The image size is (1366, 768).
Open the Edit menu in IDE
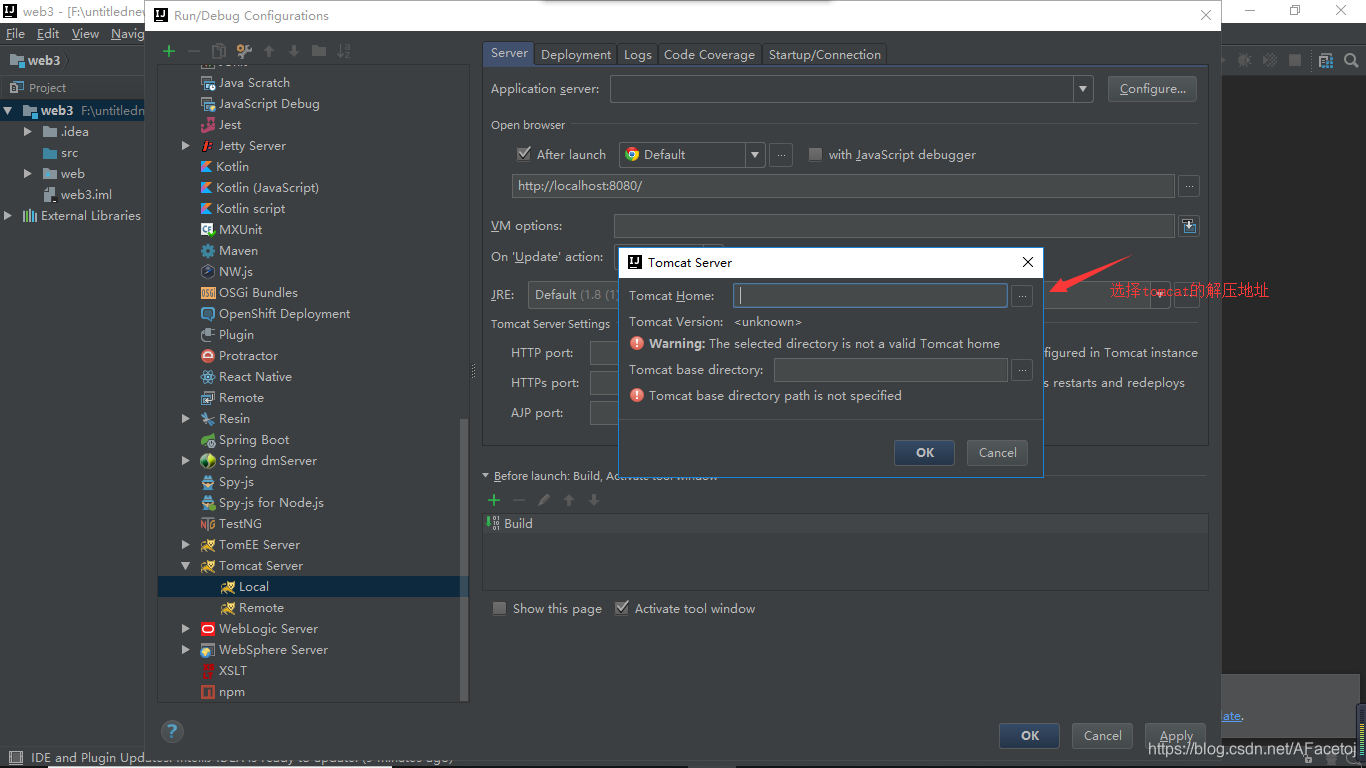click(x=48, y=33)
